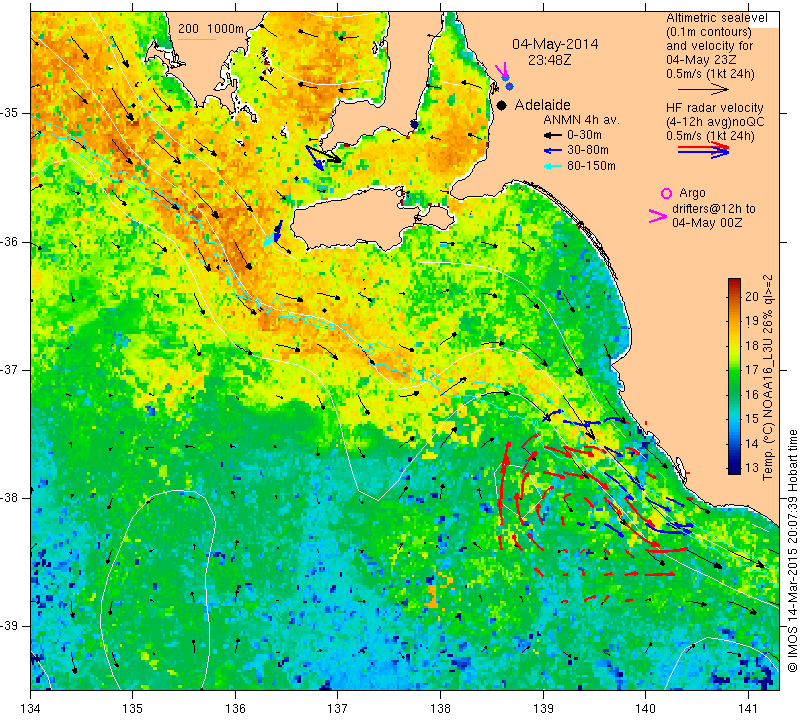Click the 200 1000m isobath label
Image resolution: width=800 pixels, height=720 pixels.
211,29
